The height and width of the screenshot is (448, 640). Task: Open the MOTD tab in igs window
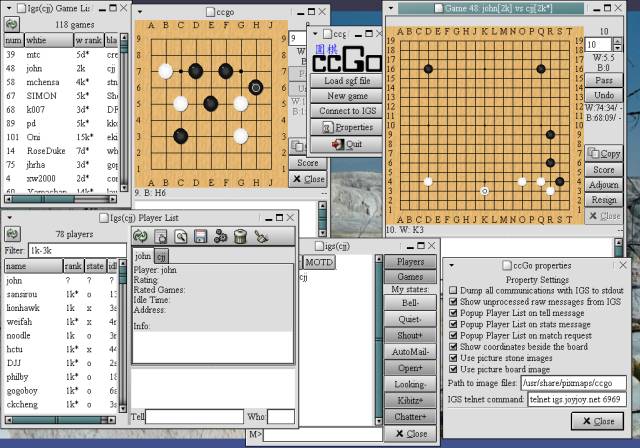[319, 262]
